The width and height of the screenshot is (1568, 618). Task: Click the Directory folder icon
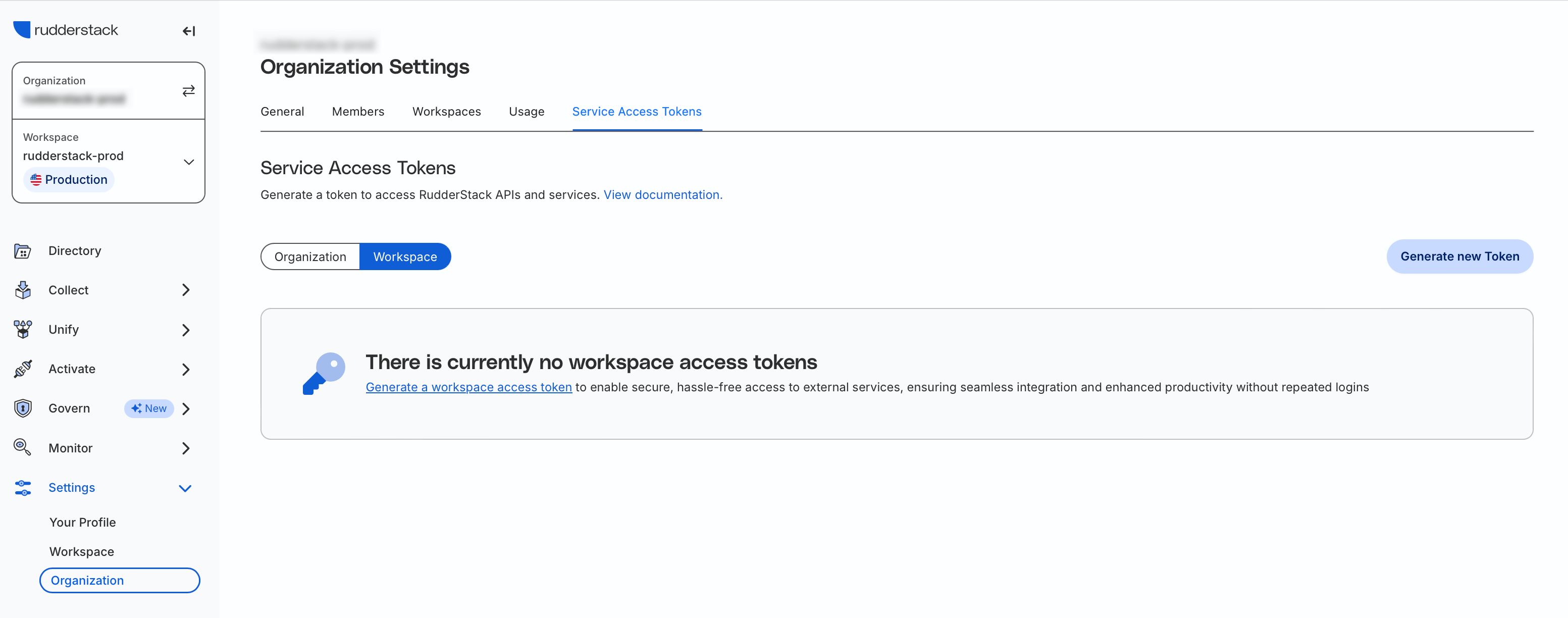coord(23,251)
